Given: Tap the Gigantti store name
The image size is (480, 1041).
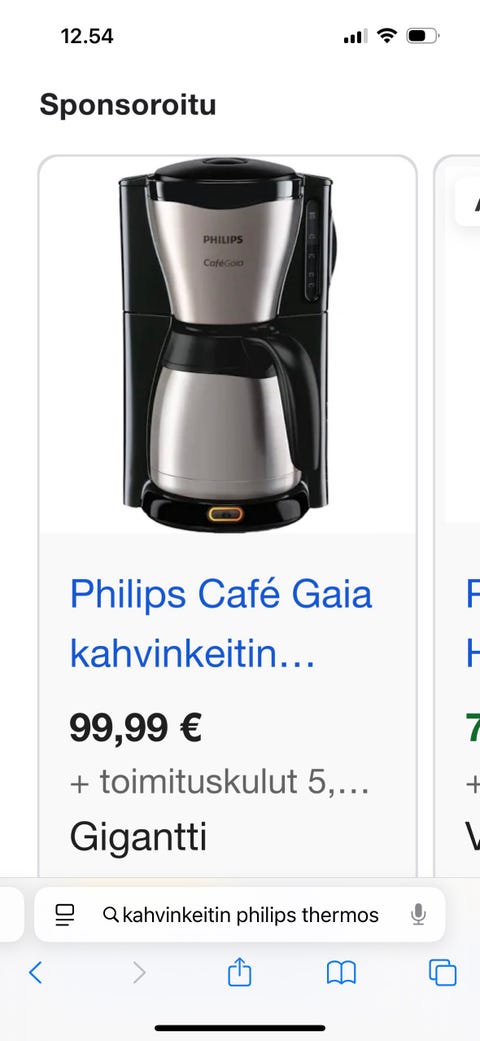Looking at the screenshot, I should coord(138,837).
